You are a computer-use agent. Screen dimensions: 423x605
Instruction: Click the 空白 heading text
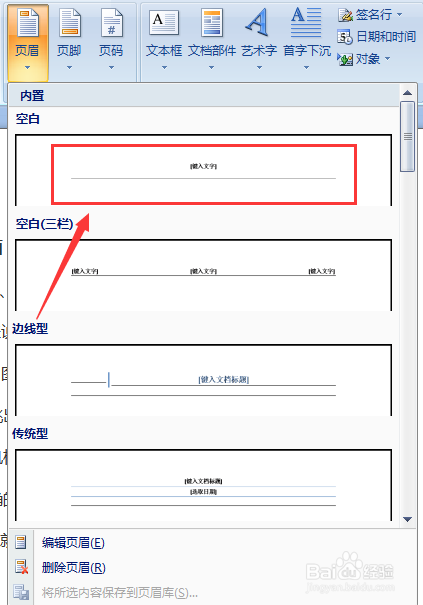click(x=28, y=118)
